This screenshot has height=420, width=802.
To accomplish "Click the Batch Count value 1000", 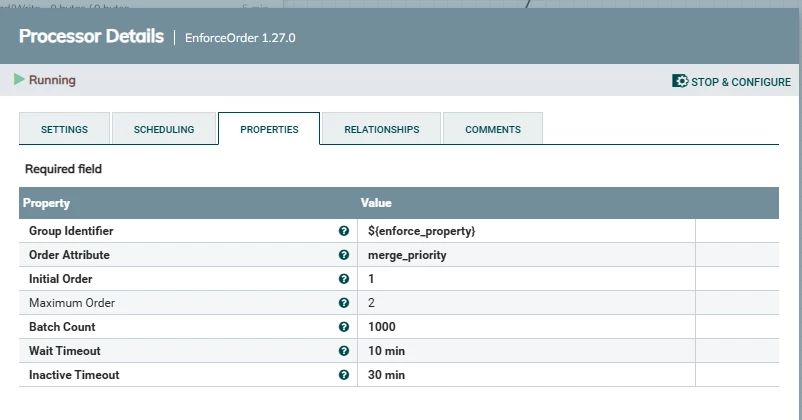I will point(382,327).
